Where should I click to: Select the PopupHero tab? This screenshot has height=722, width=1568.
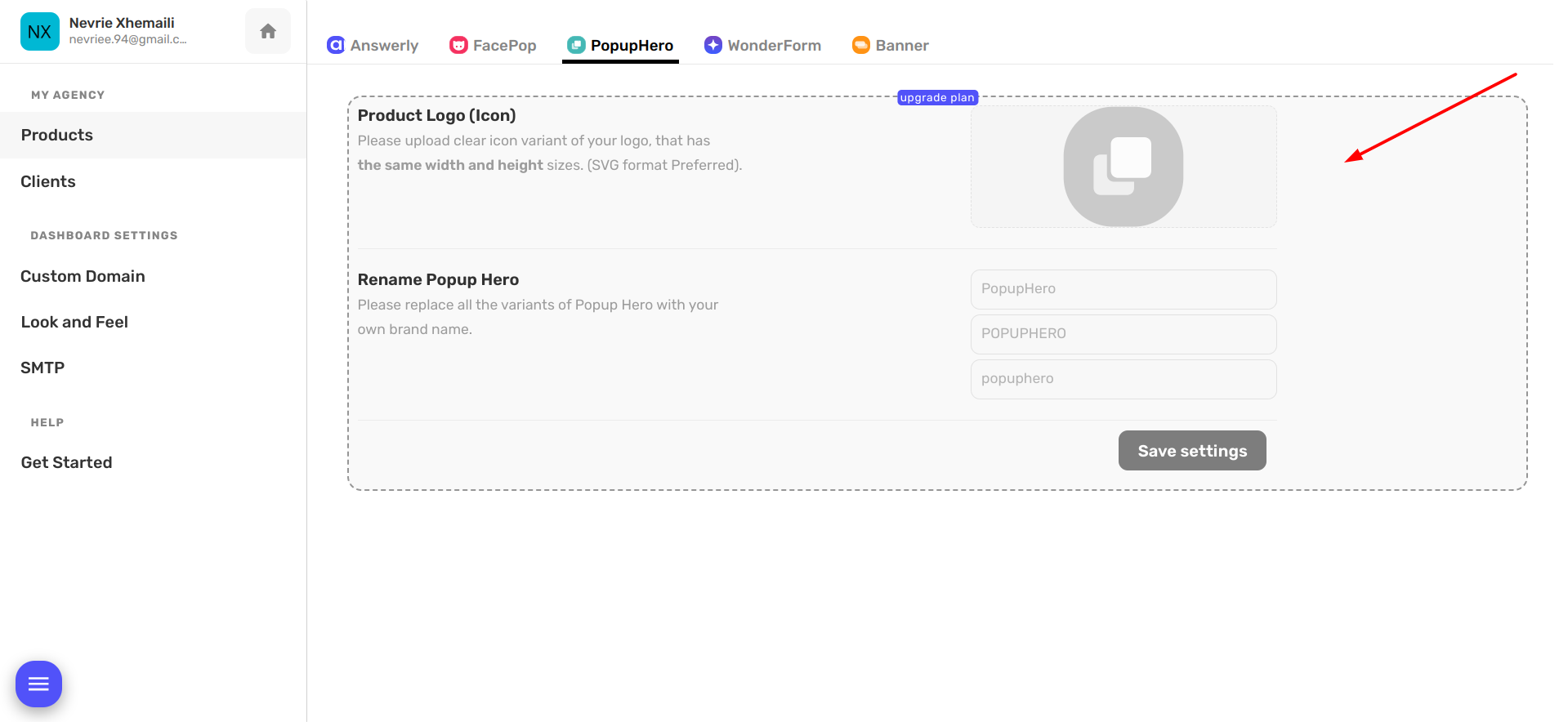(620, 46)
